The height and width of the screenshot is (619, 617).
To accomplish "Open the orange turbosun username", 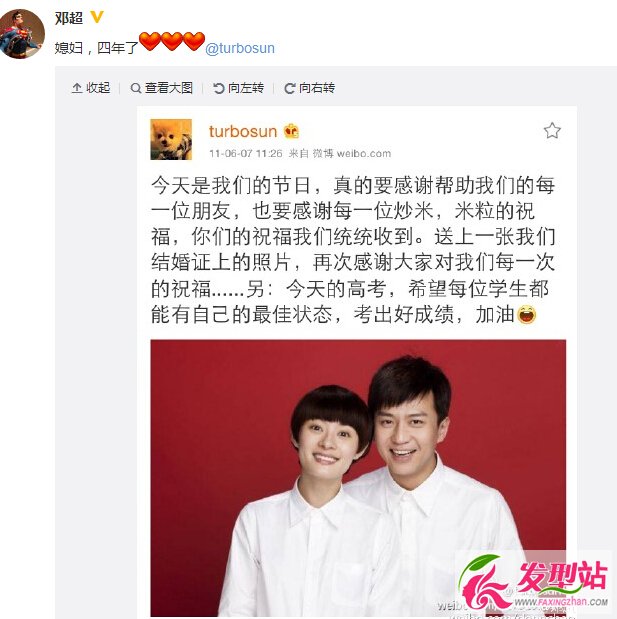I will tap(243, 131).
